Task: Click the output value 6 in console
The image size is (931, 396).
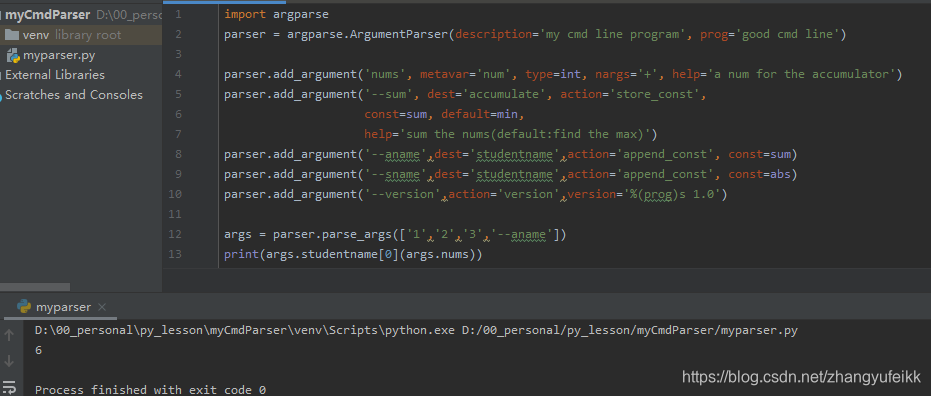Action: point(39,350)
